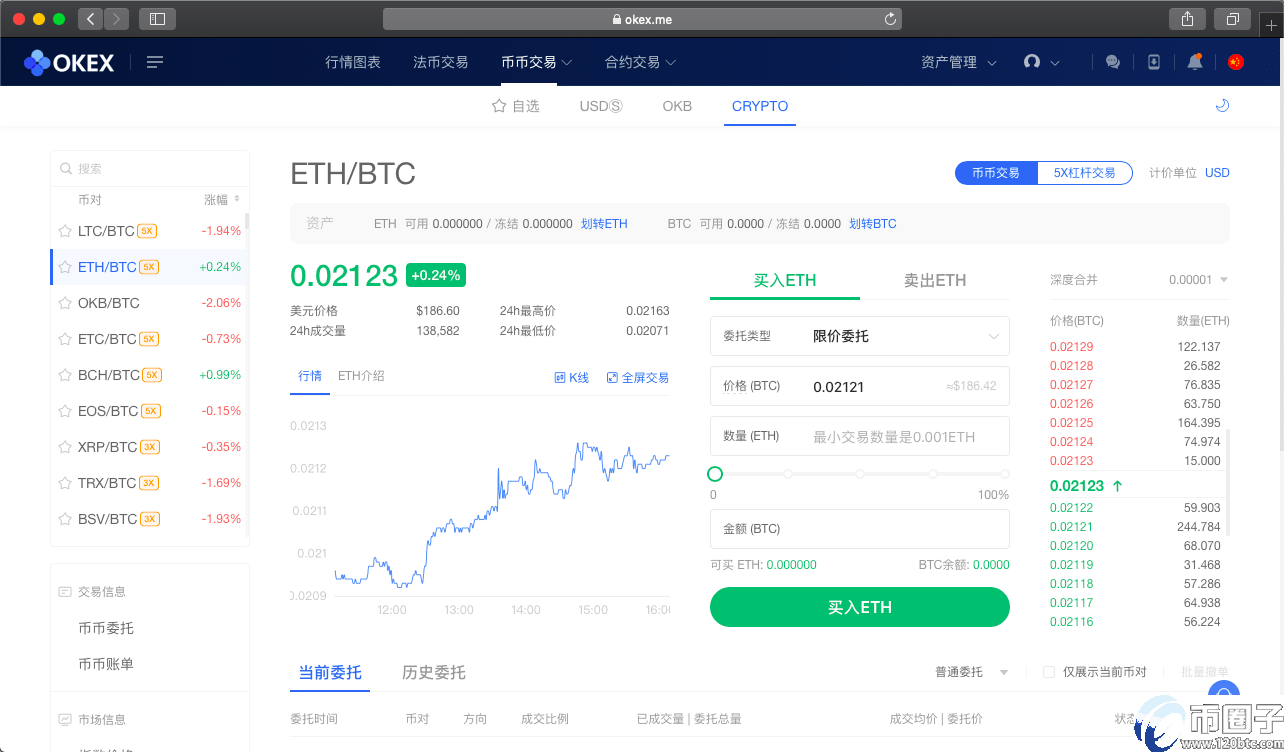Star the LTC/BTC pair as favorite
Image resolution: width=1284 pixels, height=752 pixels.
[x=65, y=231]
